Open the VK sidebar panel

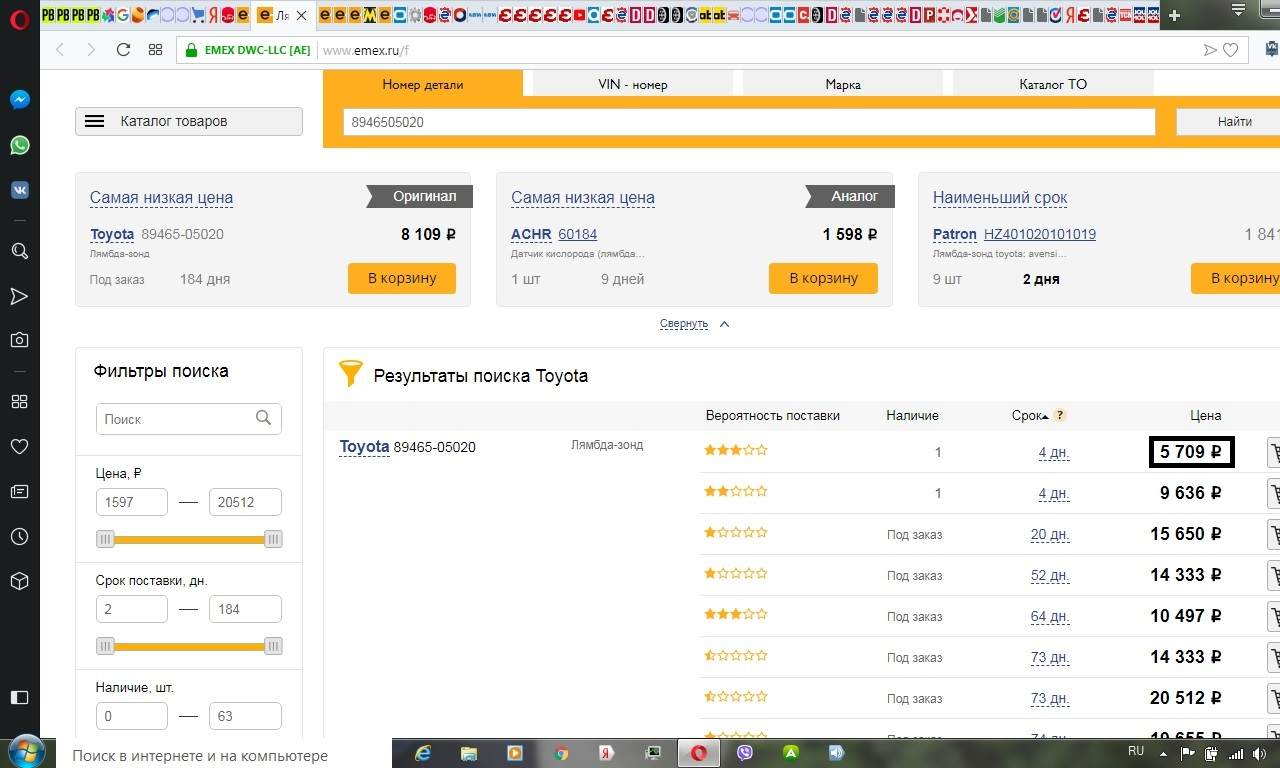click(19, 190)
